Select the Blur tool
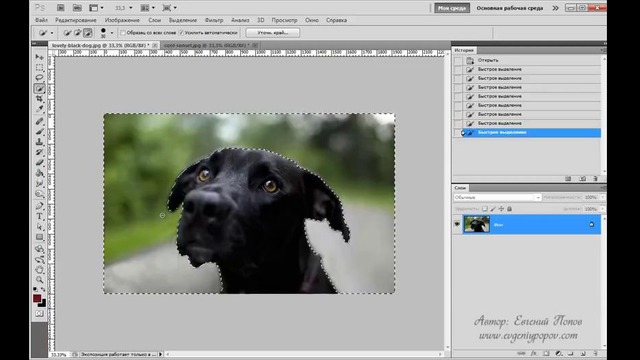 [x=39, y=184]
